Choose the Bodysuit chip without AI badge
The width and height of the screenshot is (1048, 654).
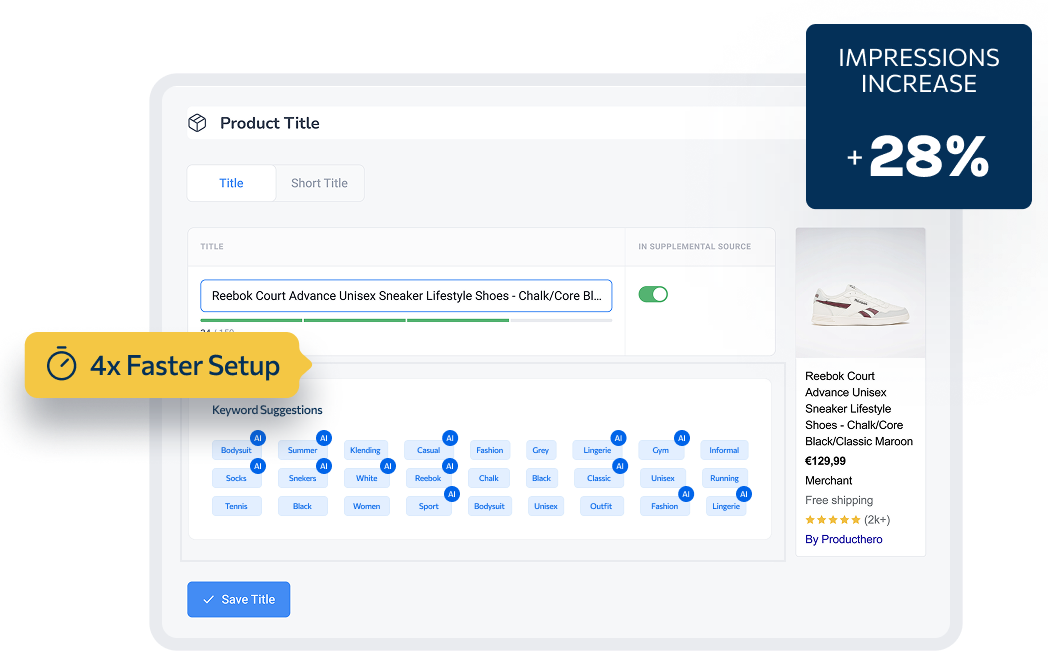tap(489, 506)
